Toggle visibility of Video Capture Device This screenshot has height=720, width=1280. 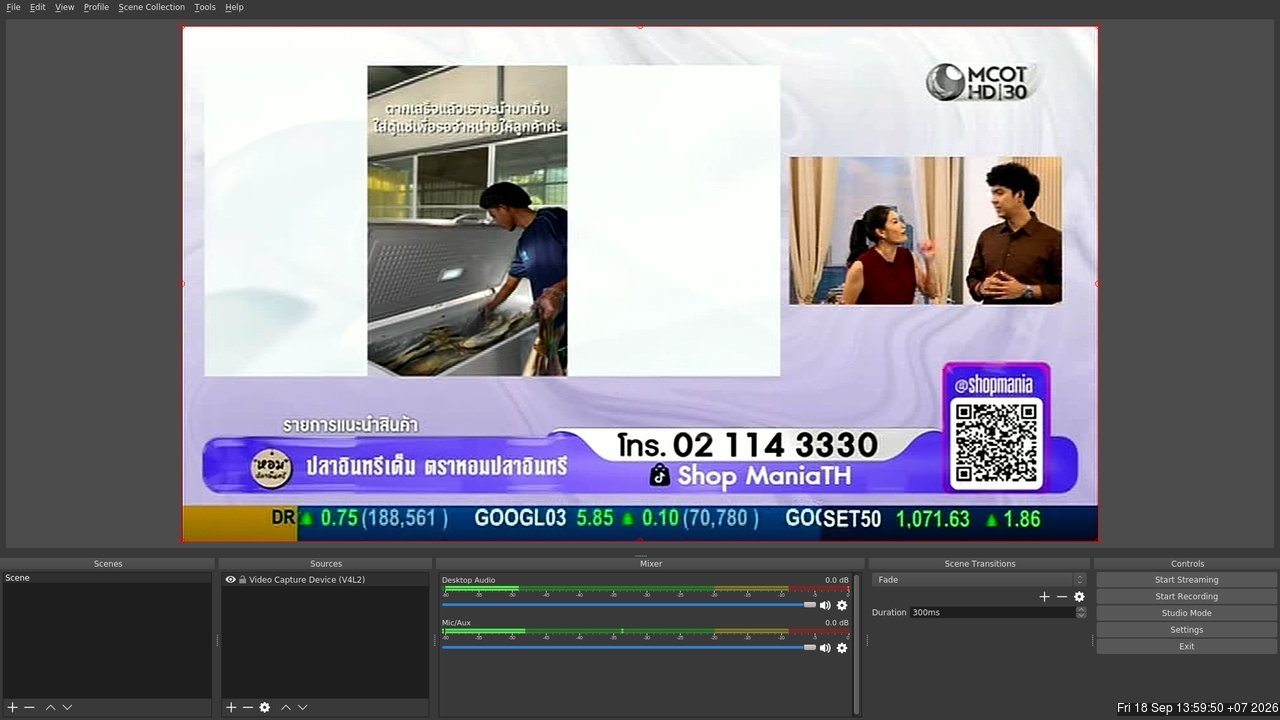[x=230, y=579]
